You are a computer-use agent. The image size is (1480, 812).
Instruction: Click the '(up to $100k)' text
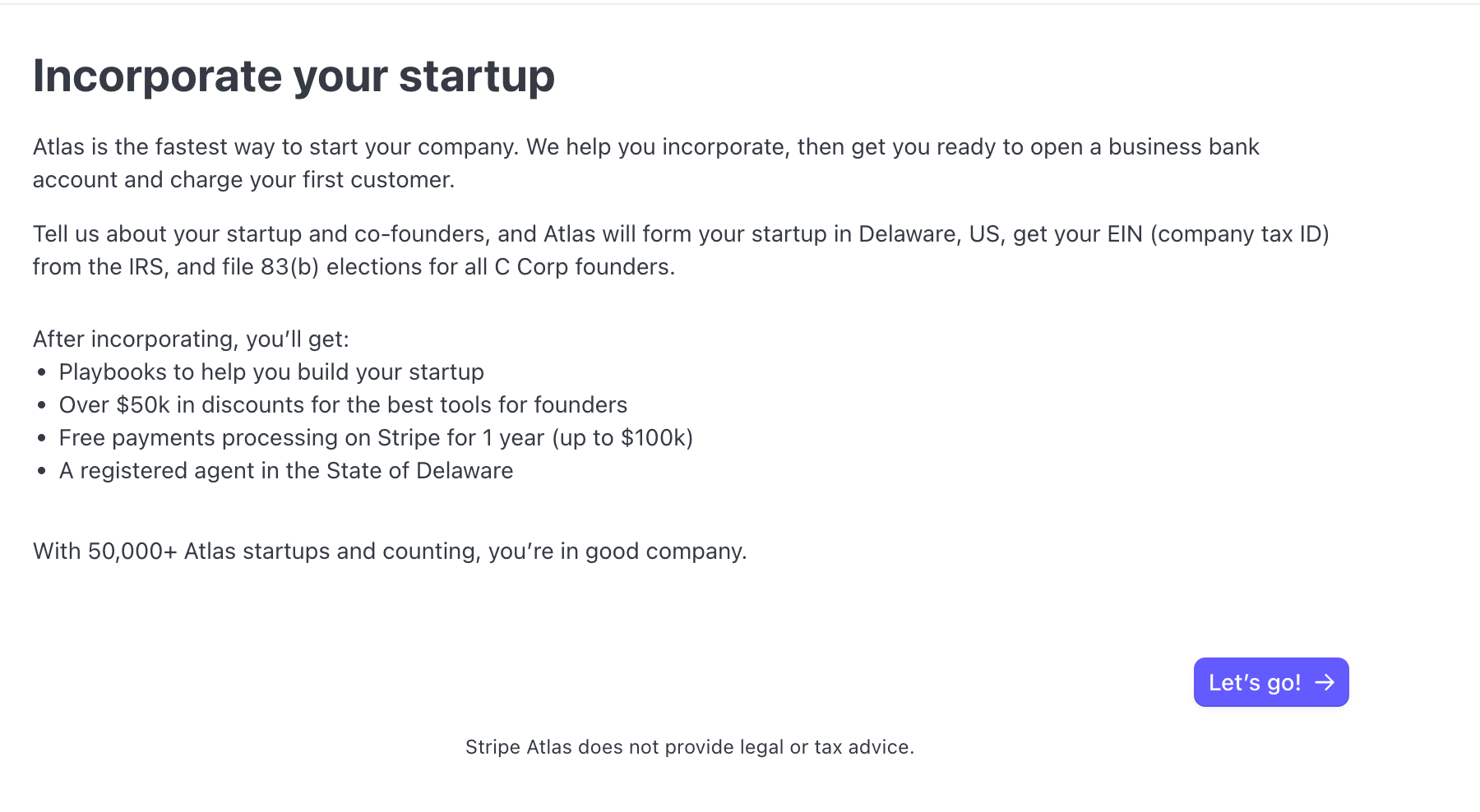tap(622, 437)
